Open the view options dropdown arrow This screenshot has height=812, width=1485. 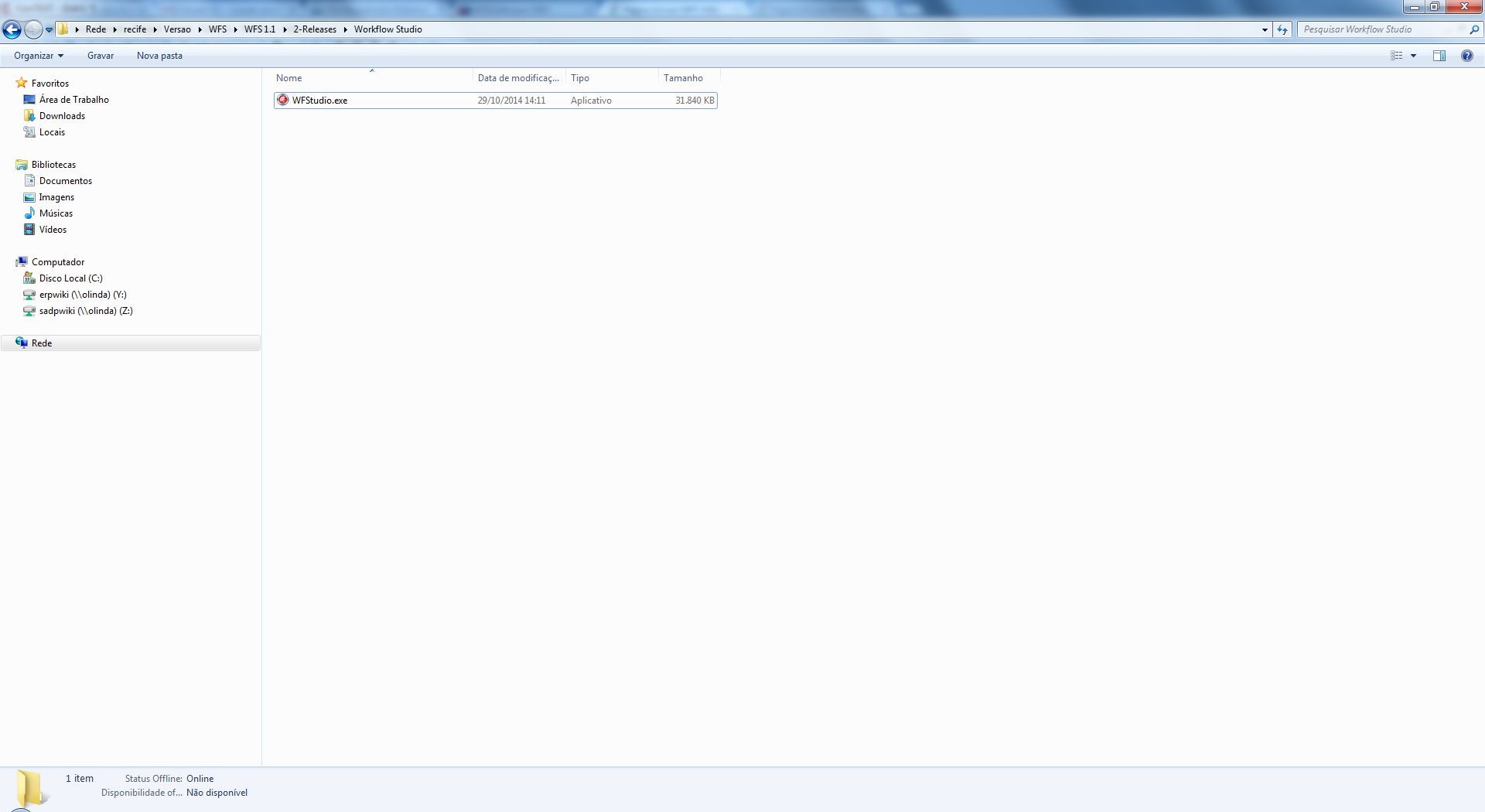(1413, 56)
